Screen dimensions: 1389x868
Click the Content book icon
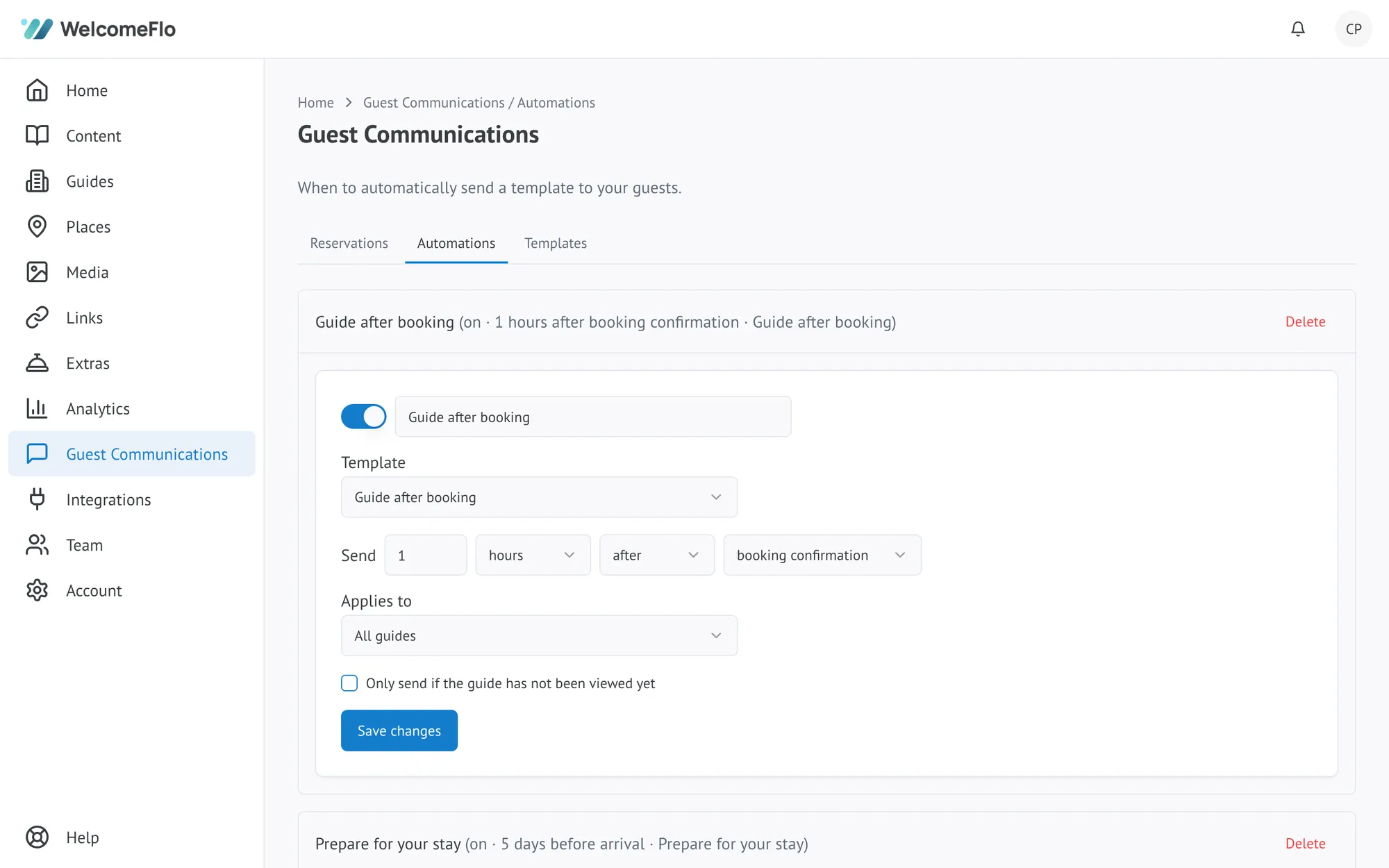coord(37,135)
